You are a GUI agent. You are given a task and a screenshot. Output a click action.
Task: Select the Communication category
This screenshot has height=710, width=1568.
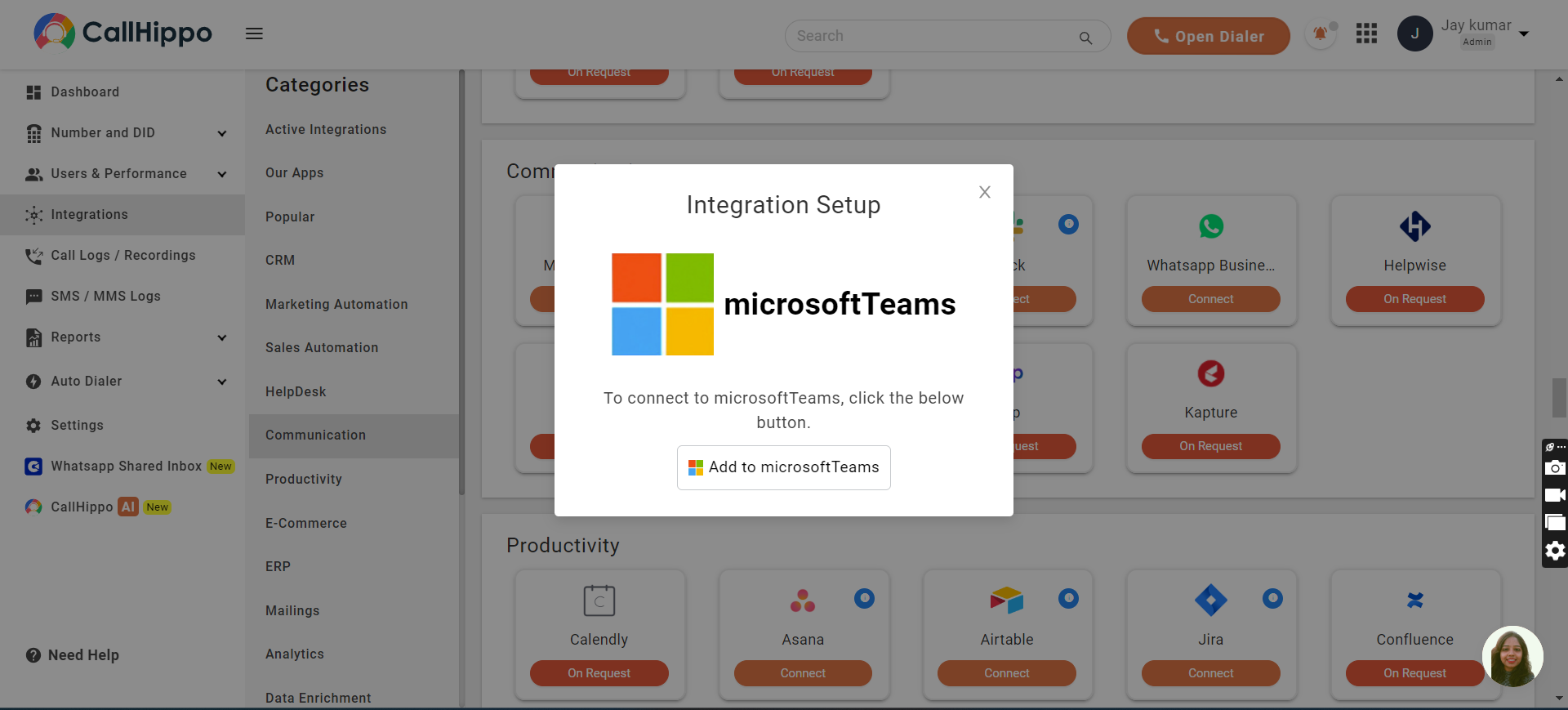pos(354,435)
